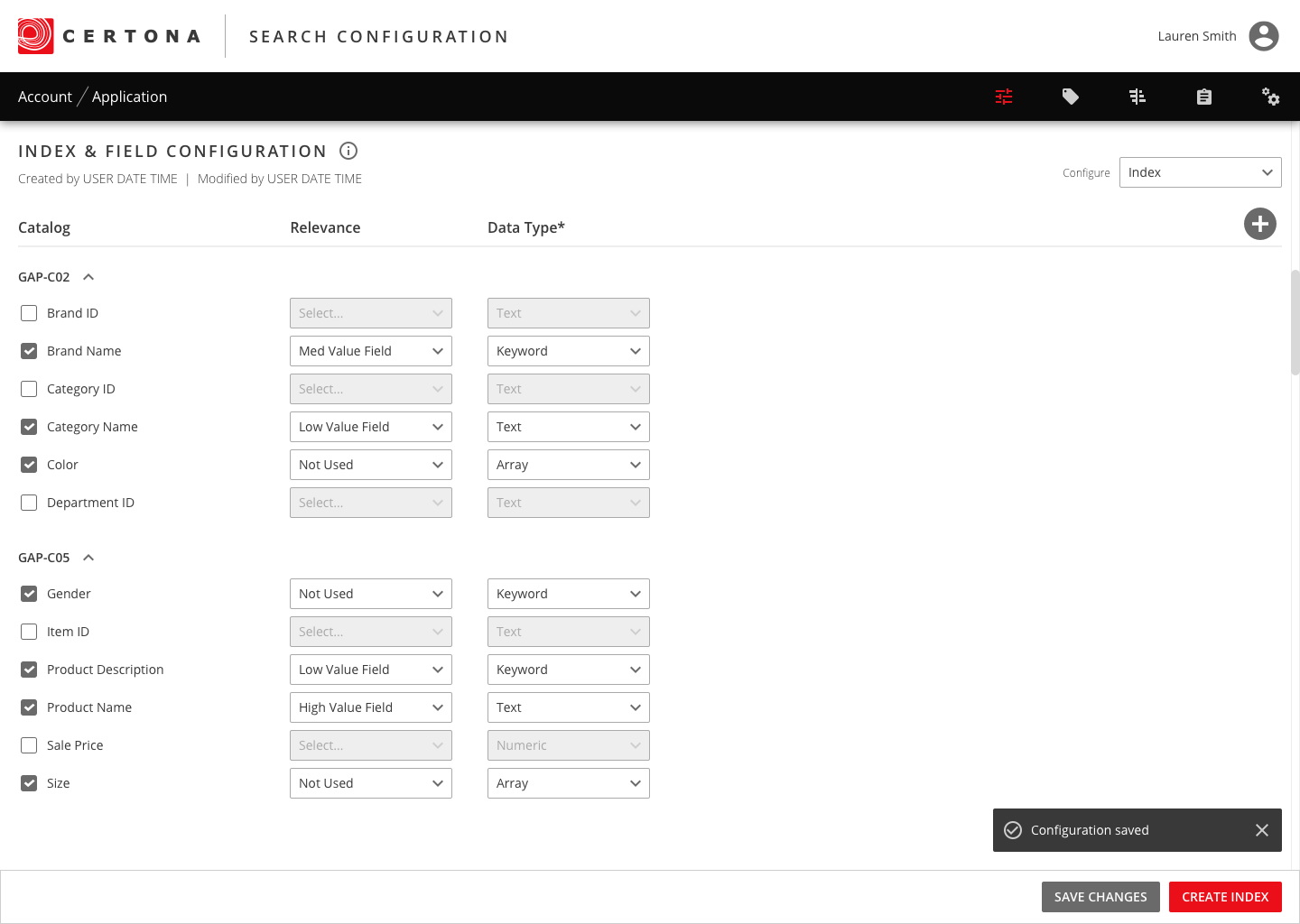Viewport: 1300px width, 924px height.
Task: Open the red sliders configuration icon
Action: pyautogui.click(x=1004, y=97)
